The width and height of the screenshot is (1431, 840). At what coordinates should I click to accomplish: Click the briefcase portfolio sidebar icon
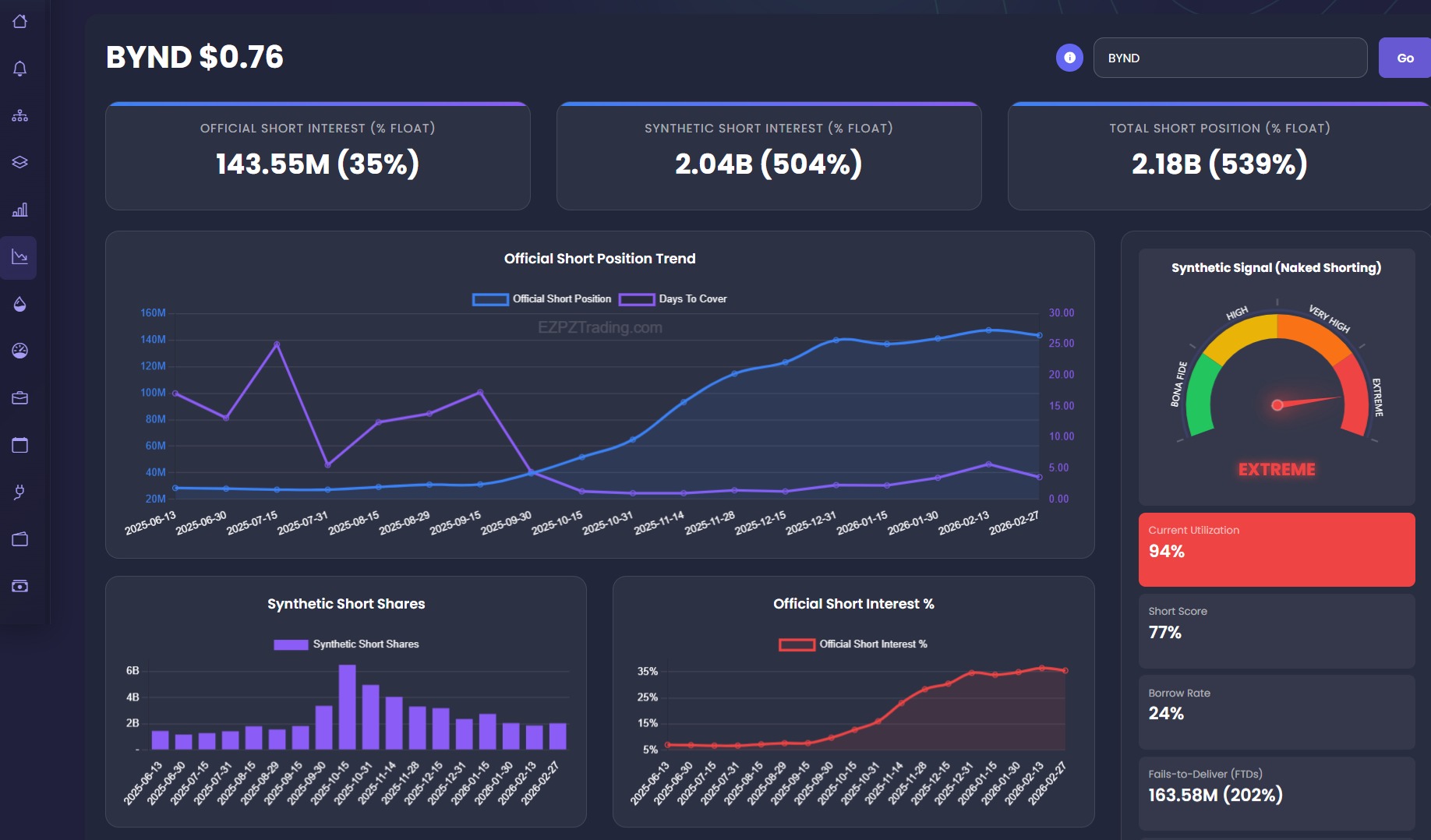coord(20,398)
